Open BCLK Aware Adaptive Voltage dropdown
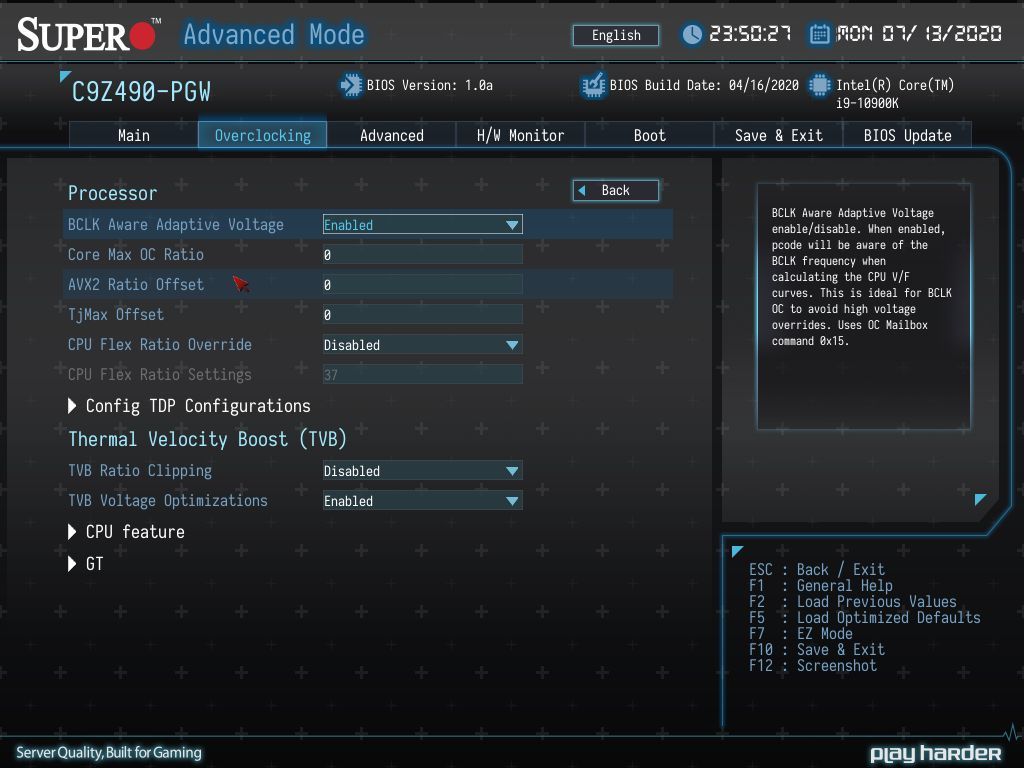This screenshot has height=768, width=1024. [423, 225]
